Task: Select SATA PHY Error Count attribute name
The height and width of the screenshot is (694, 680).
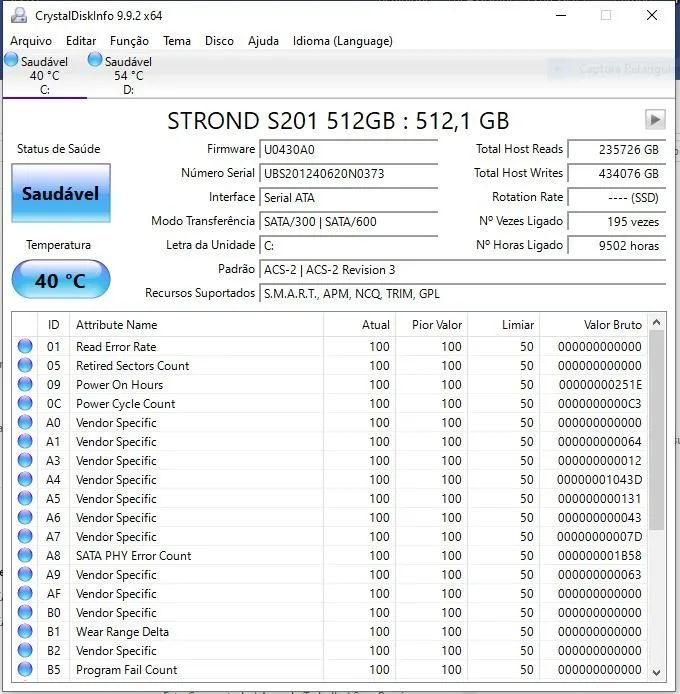Action: tap(133, 556)
